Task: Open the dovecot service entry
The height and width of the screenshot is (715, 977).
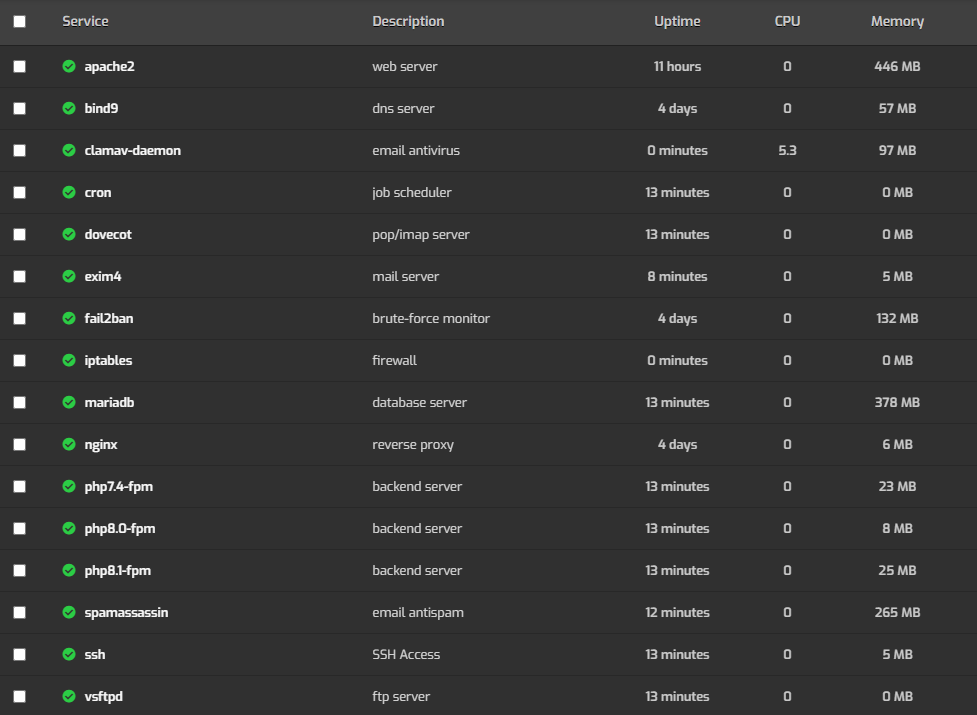Action: [108, 235]
